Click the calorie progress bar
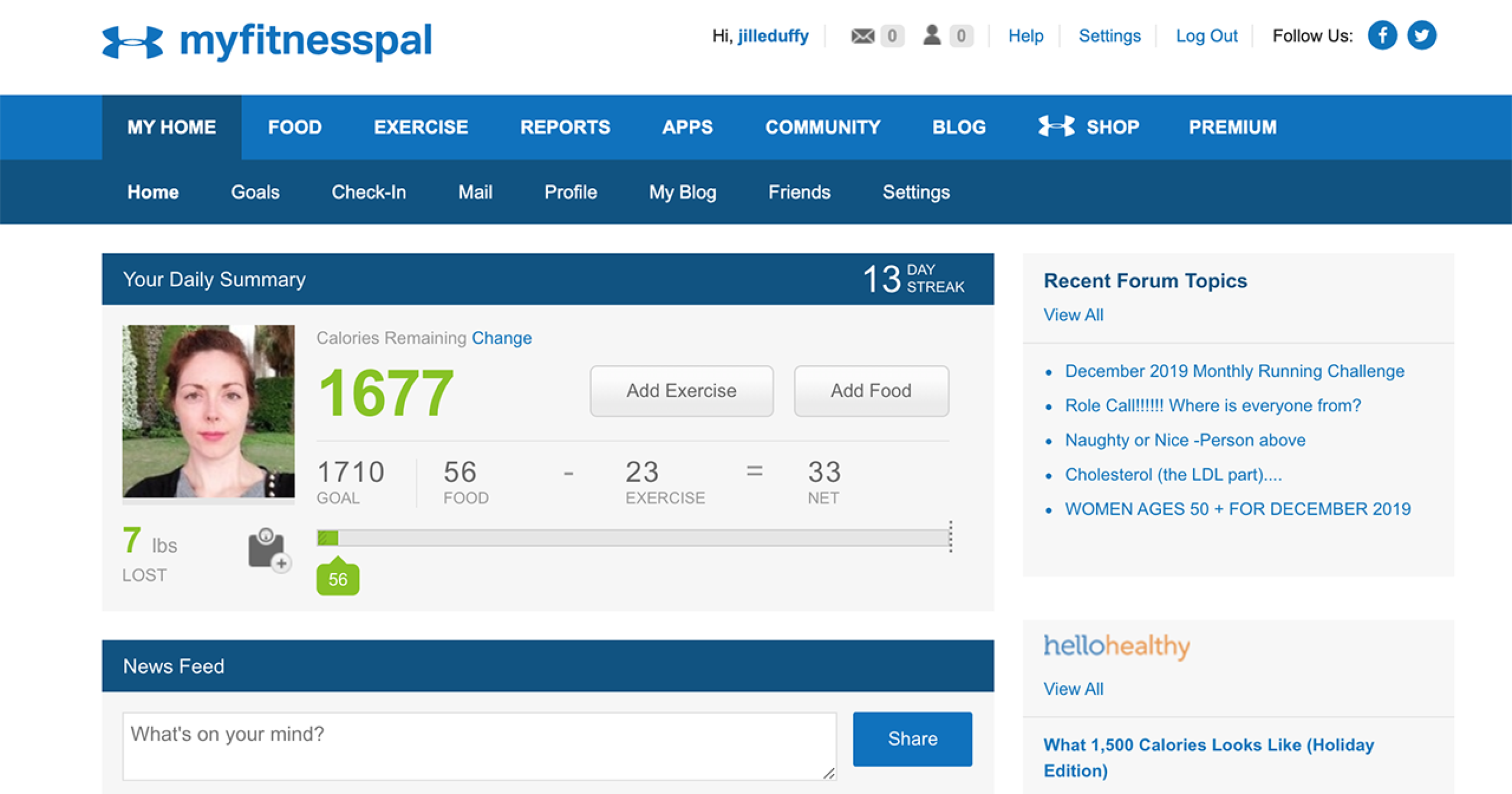1512x794 pixels. pos(634,538)
